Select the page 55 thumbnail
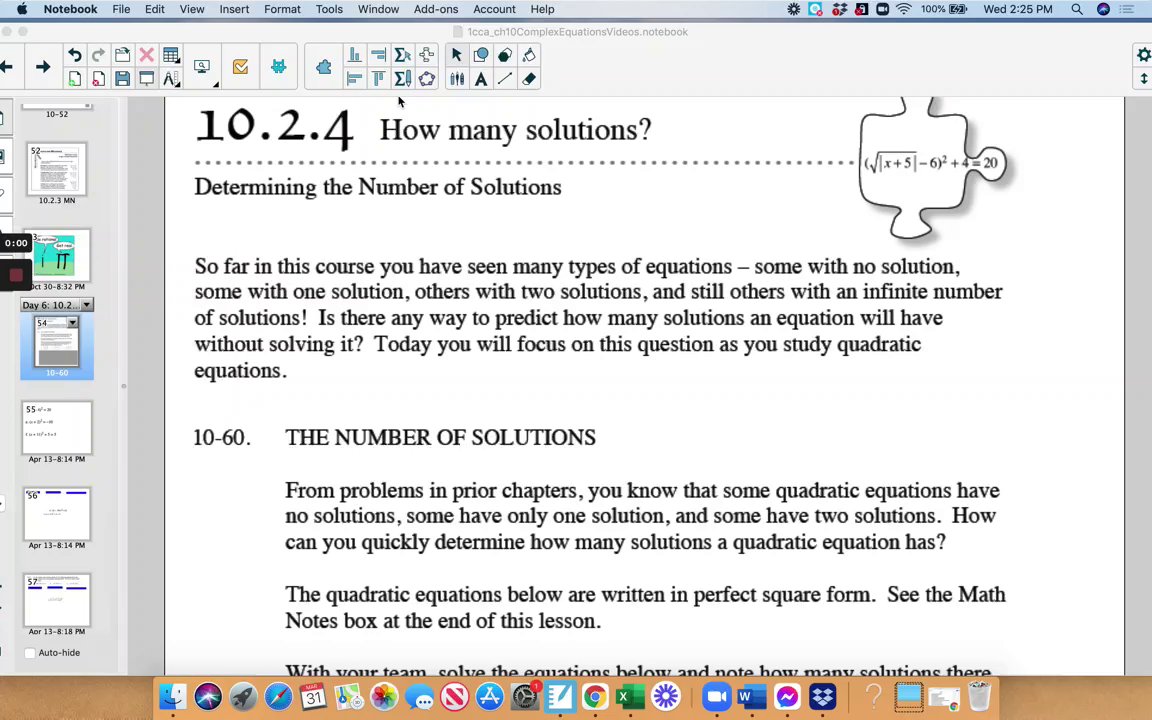1152x720 pixels. [x=57, y=428]
